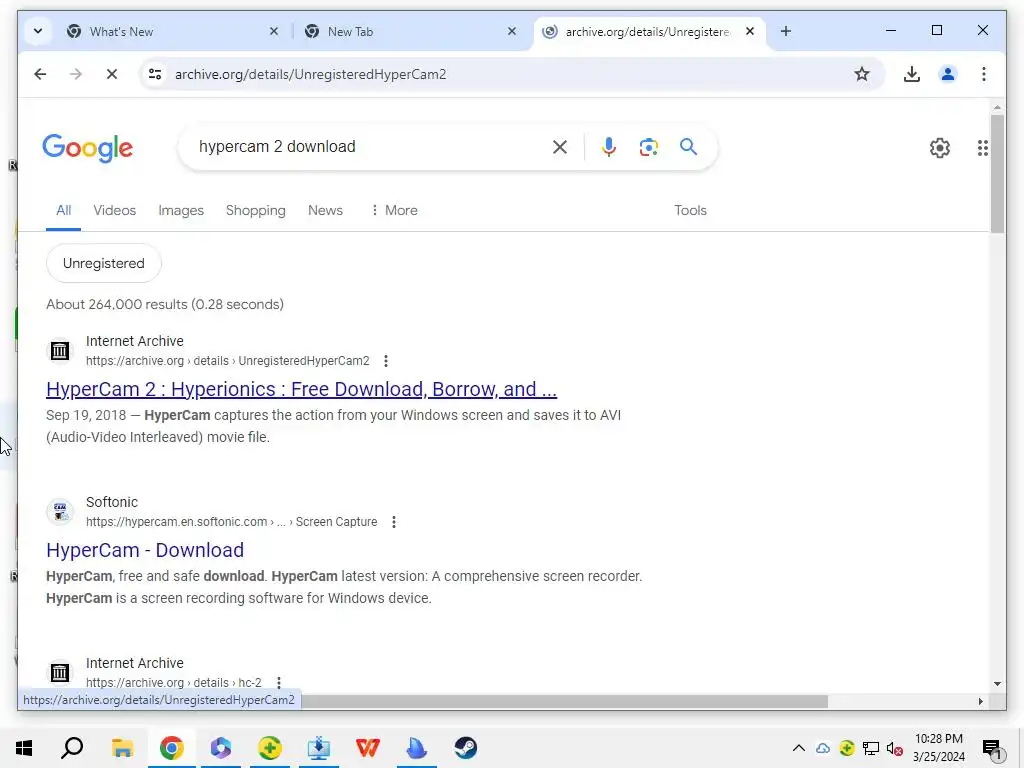Bookmark this page with the star
The width and height of the screenshot is (1024, 768).
click(x=862, y=74)
